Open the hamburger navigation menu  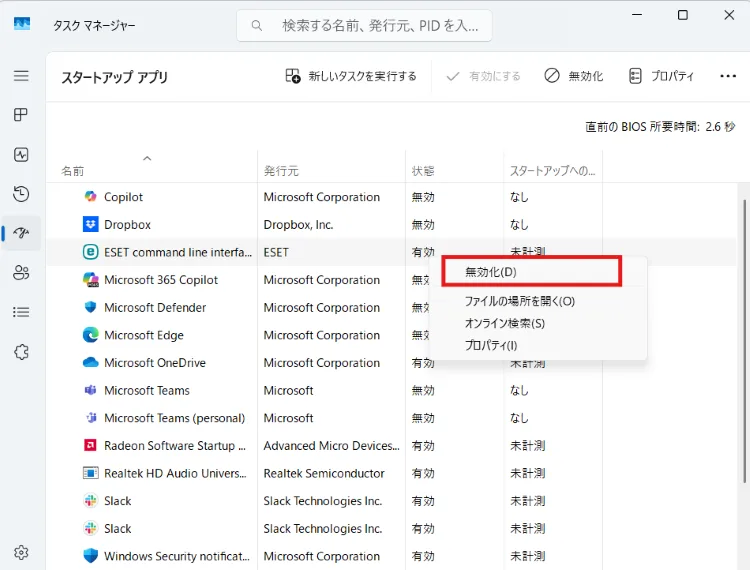(x=21, y=76)
